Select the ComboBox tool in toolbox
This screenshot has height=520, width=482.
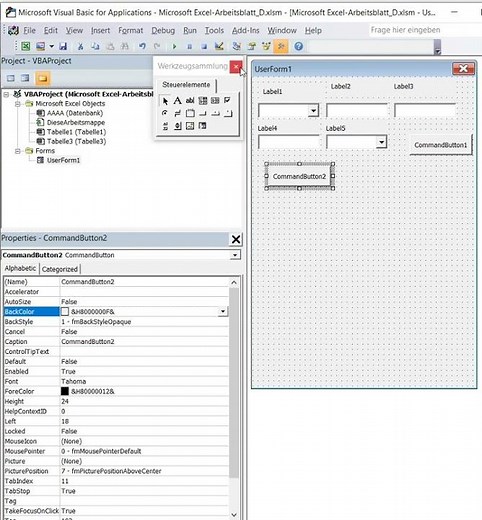203,100
